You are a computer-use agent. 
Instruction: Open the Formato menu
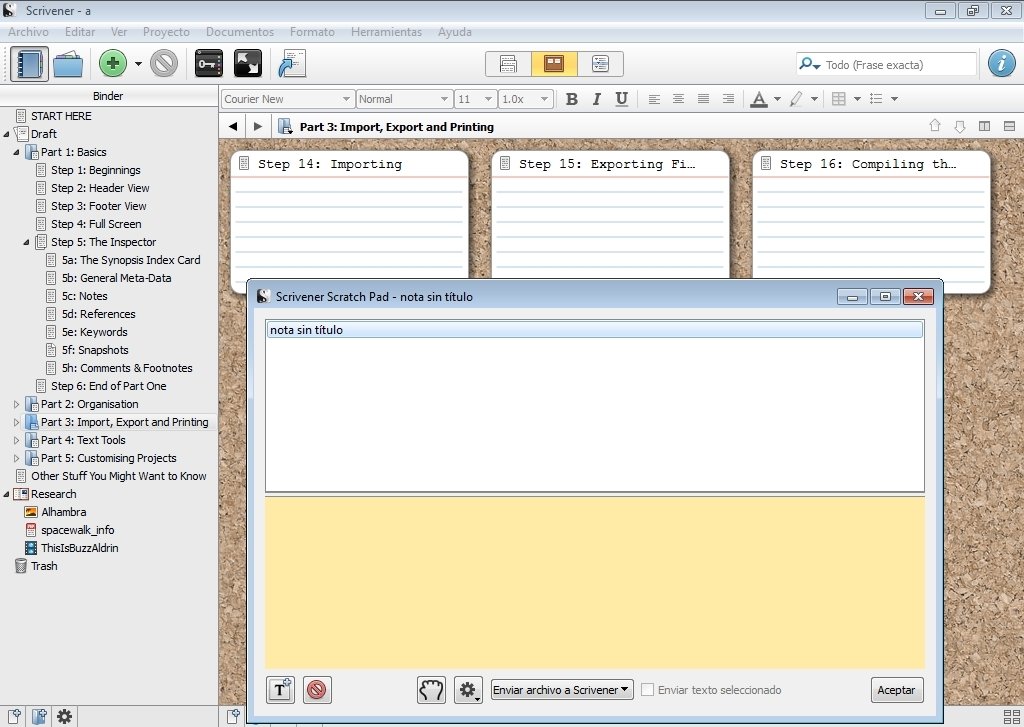(x=312, y=31)
